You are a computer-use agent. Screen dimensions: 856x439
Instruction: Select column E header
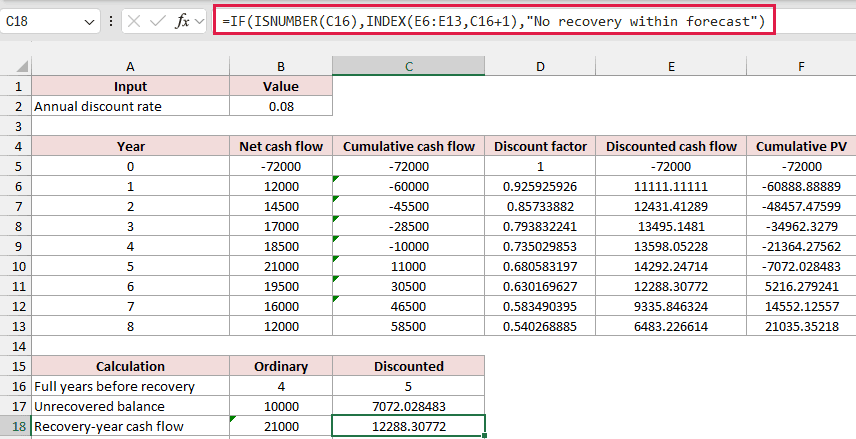(x=671, y=67)
